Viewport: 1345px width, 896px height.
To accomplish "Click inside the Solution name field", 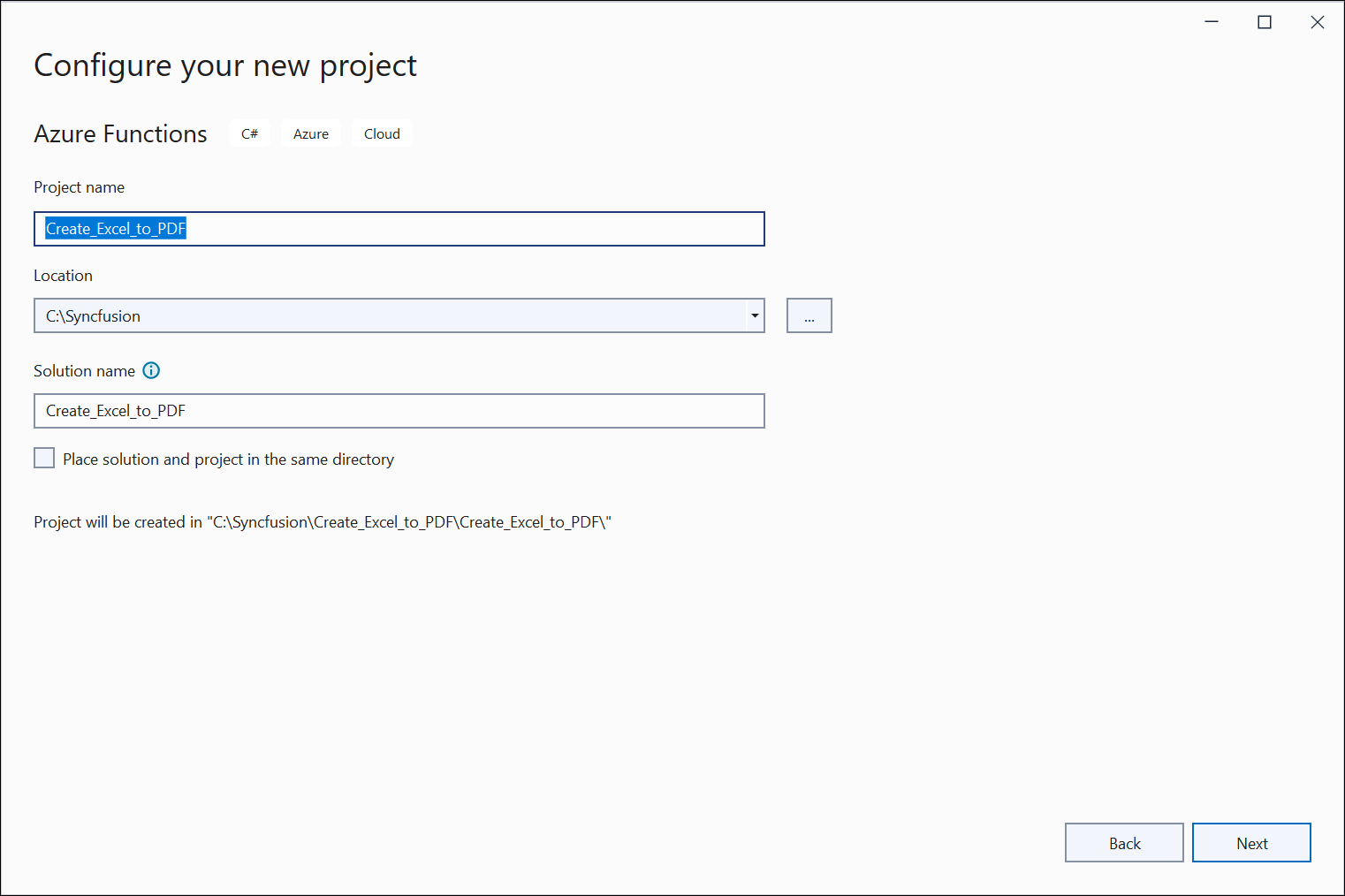I will 399,411.
